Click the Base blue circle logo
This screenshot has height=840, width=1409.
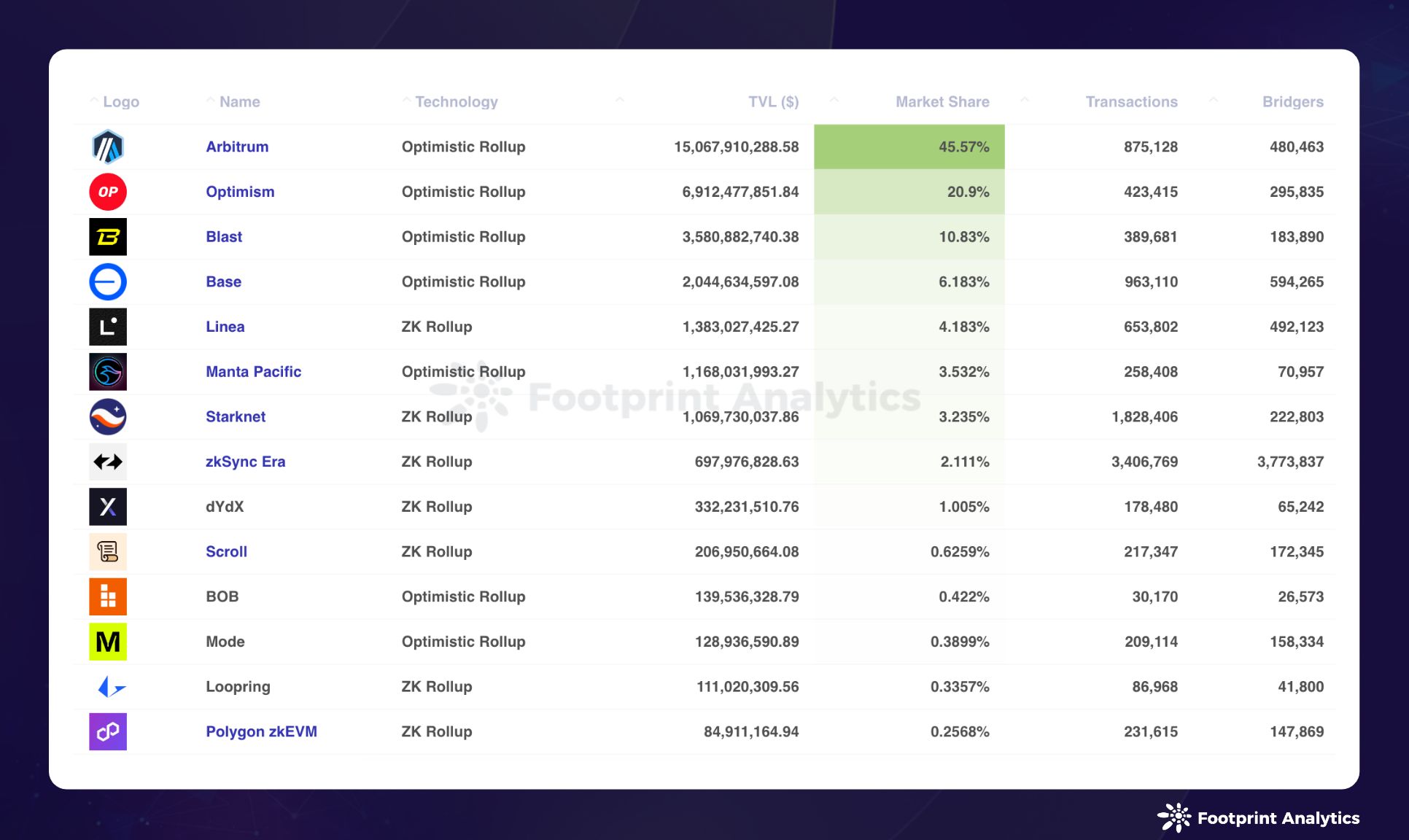coord(108,282)
